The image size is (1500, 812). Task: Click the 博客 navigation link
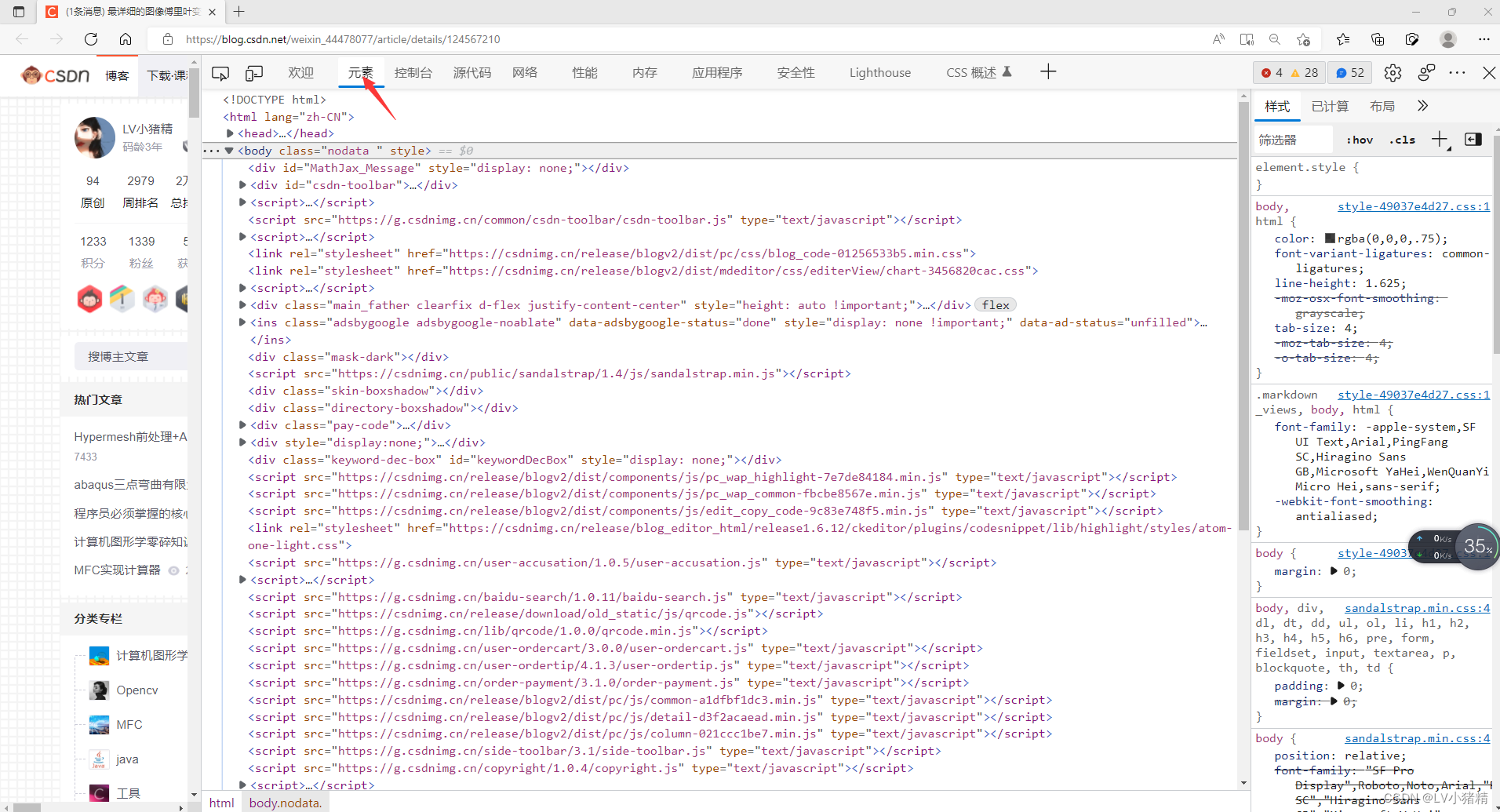coord(117,76)
